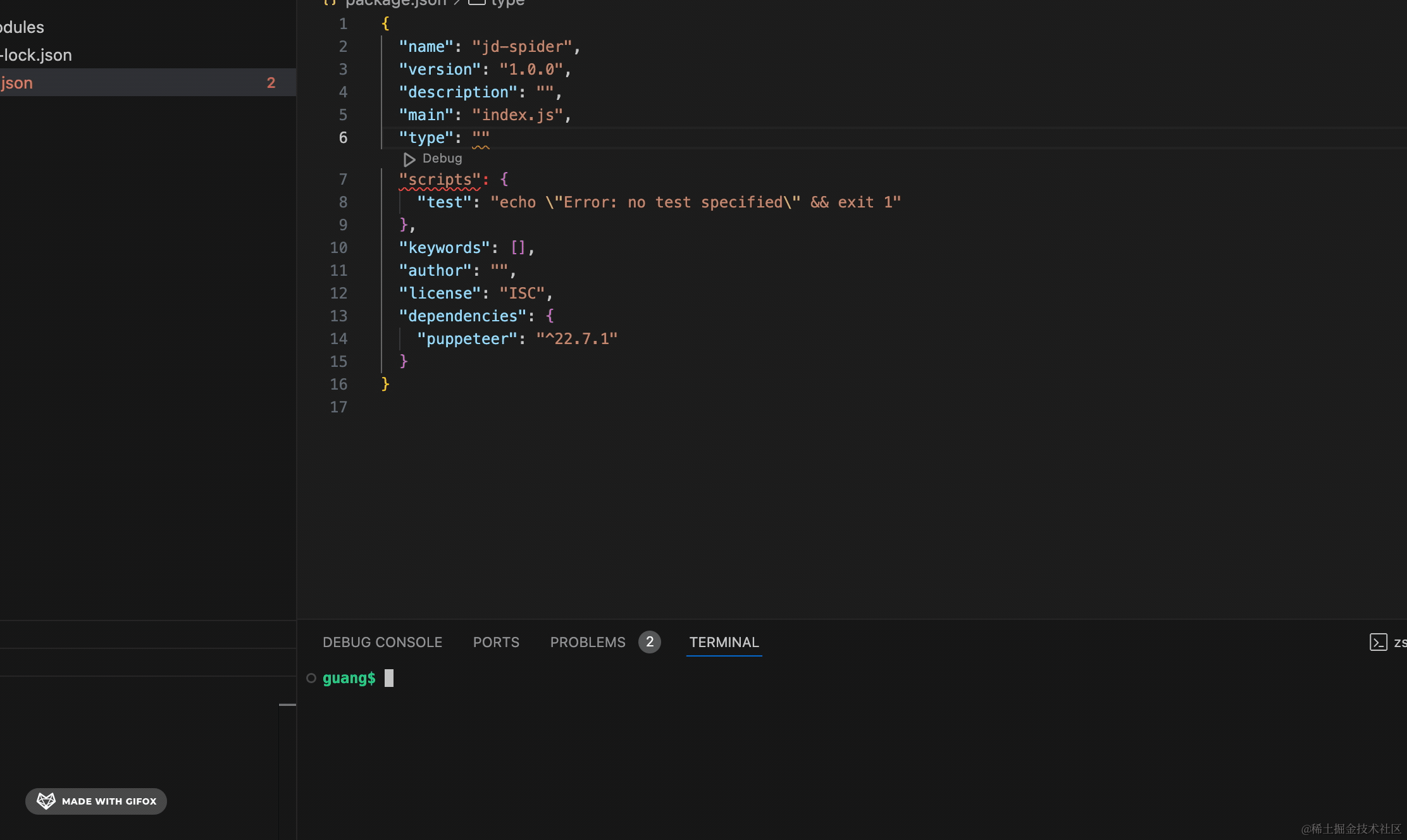The width and height of the screenshot is (1407, 840).
Task: Click package.json in the breadcrumb path
Action: coord(395,3)
